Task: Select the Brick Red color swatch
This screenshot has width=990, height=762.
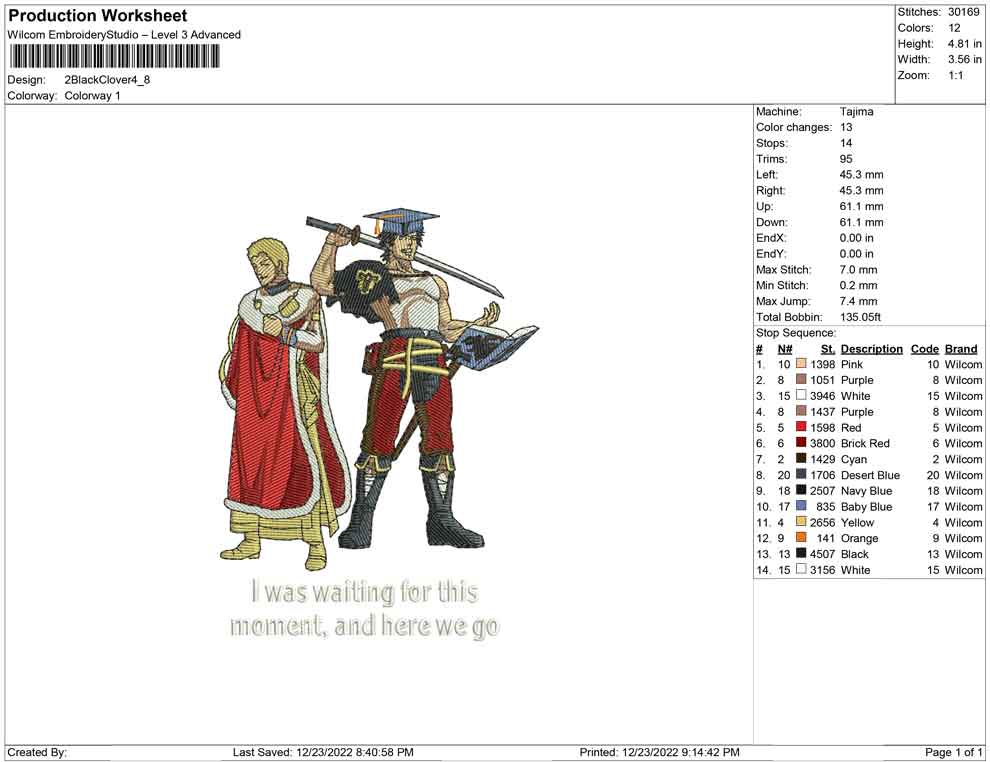Action: tap(801, 443)
